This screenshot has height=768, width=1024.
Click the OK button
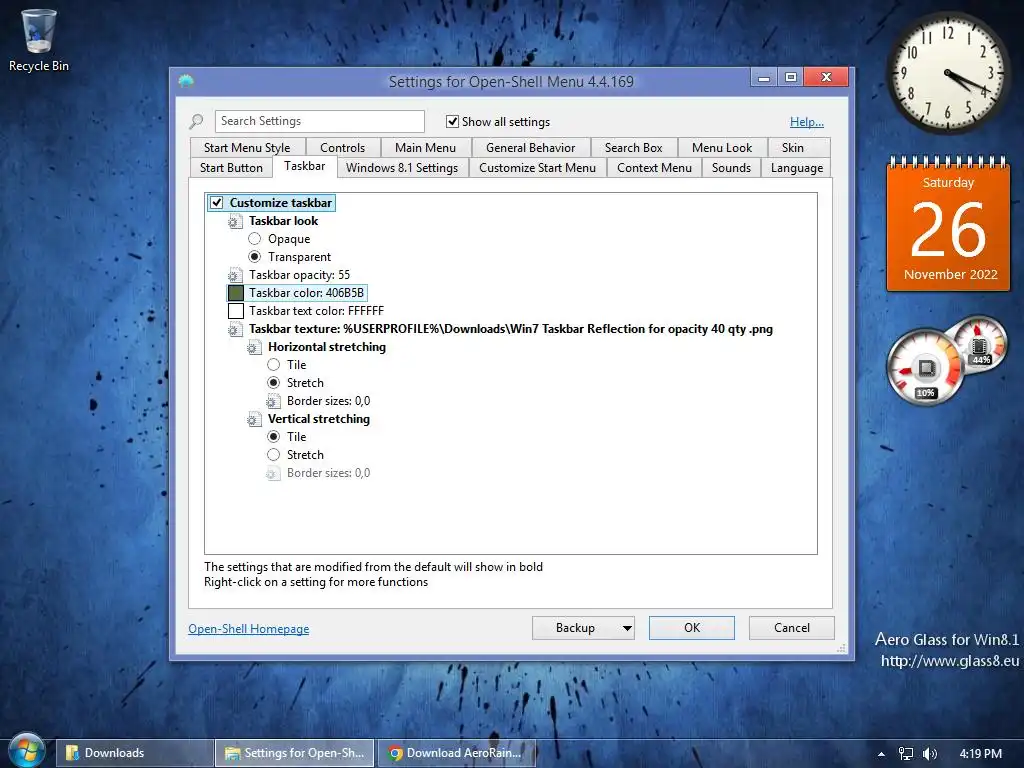pos(692,628)
